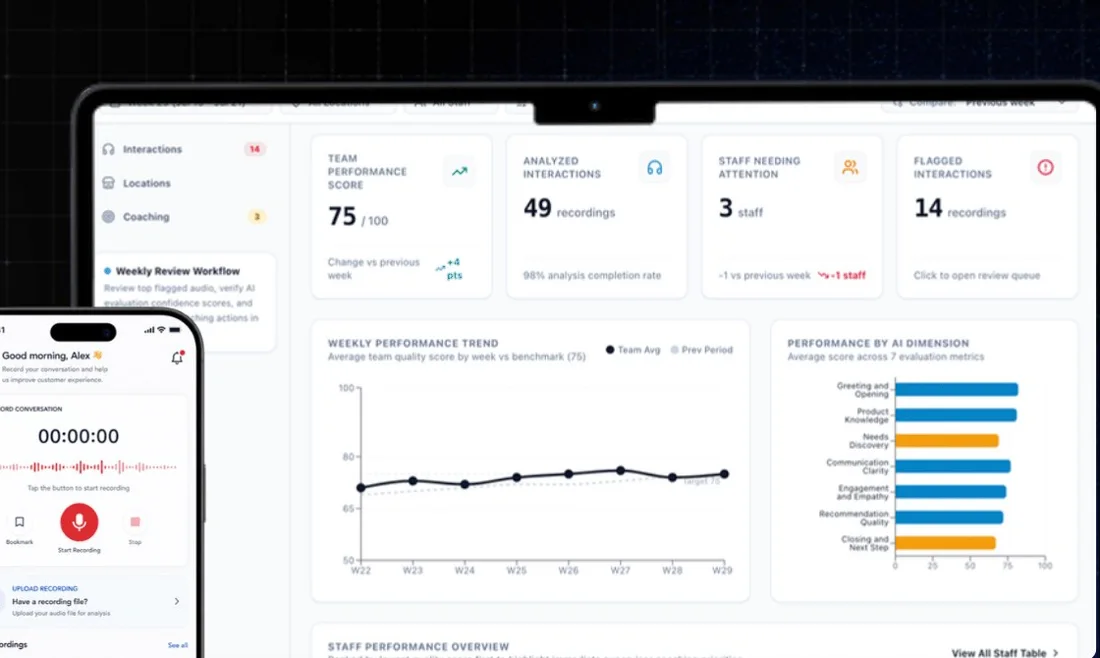Click the W23 data point on trend chart
1100x658 pixels.
(413, 481)
